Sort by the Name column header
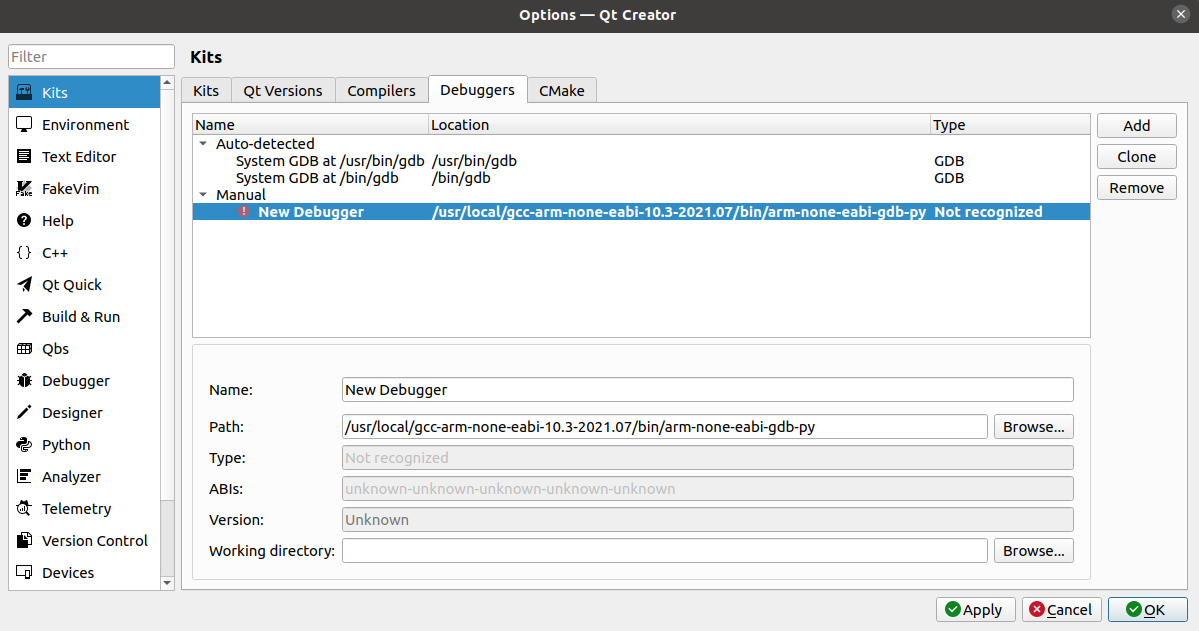 point(310,125)
